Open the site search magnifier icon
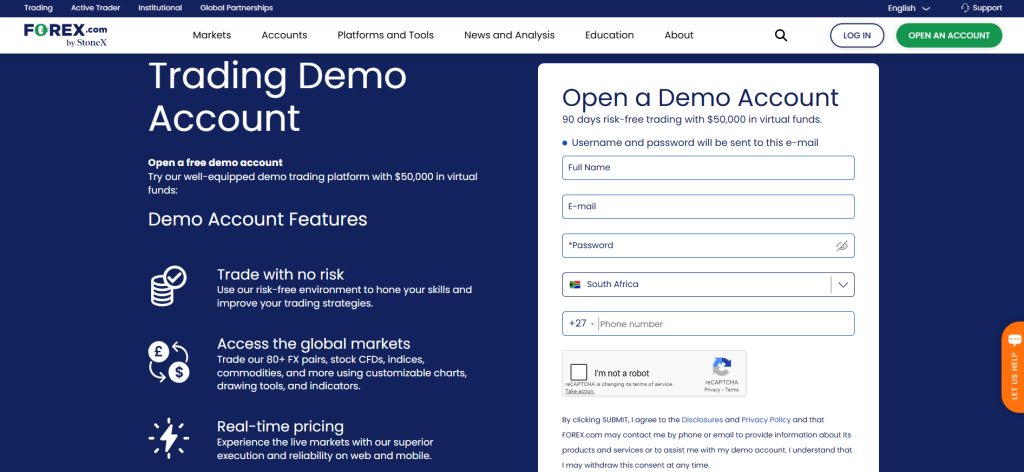Viewport: 1024px width, 472px height. 780,35
